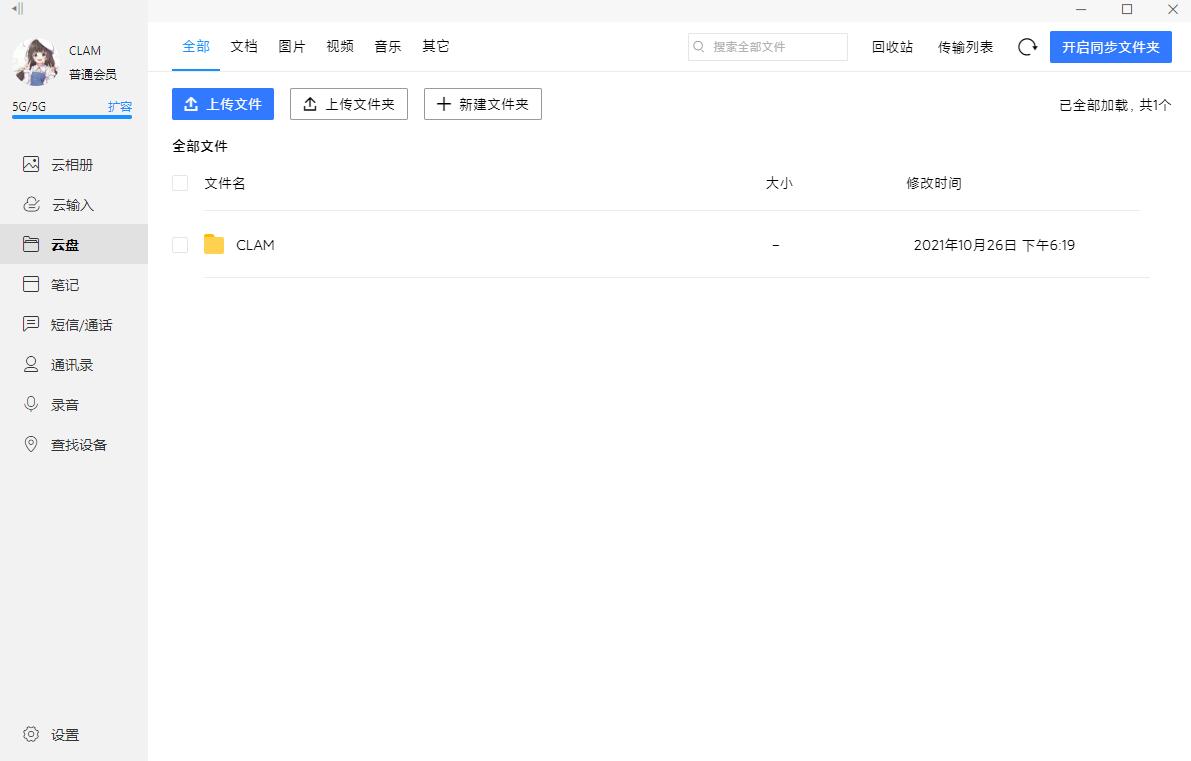The image size is (1191, 761).
Task: Focus the 搜索全部文件 search field
Action: [x=768, y=46]
